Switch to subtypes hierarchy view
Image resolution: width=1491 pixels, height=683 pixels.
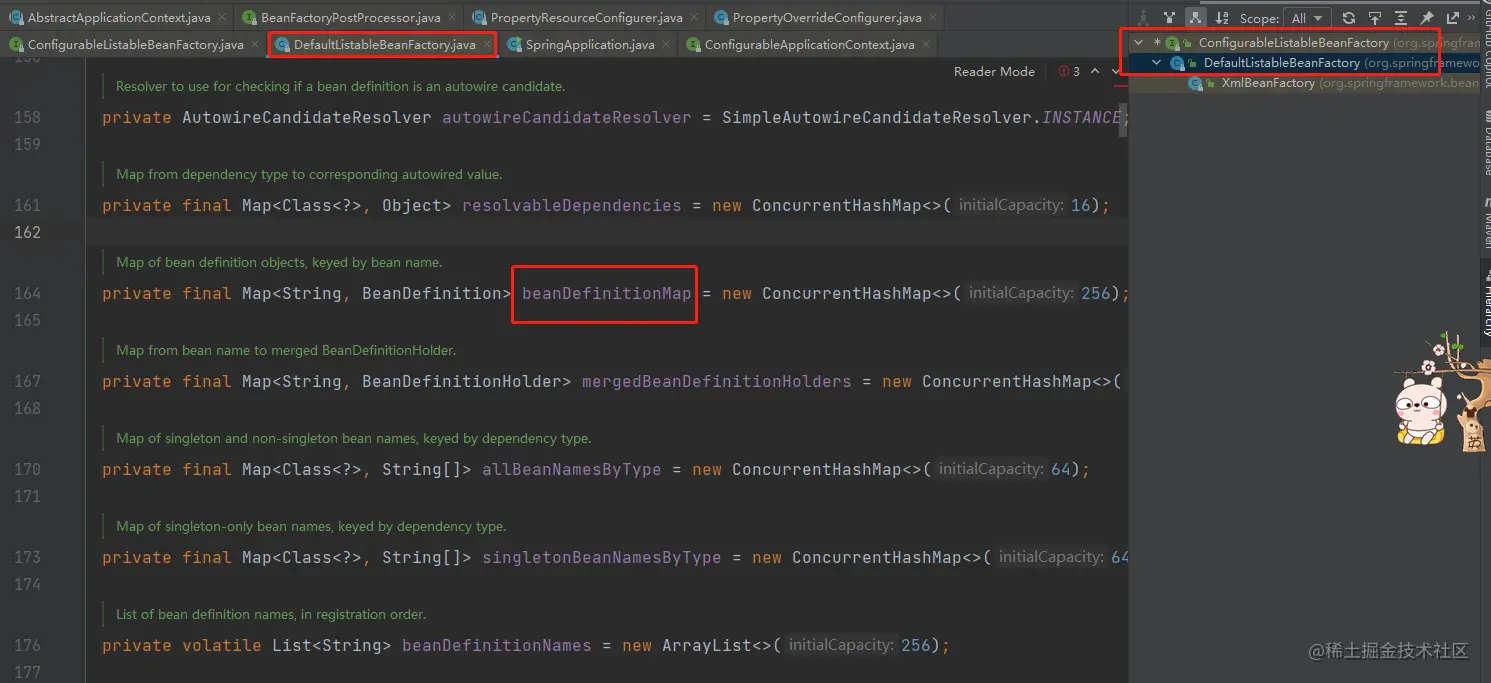tap(1195, 18)
